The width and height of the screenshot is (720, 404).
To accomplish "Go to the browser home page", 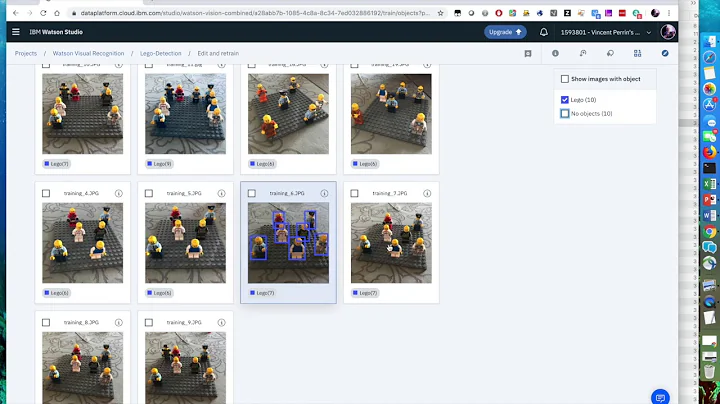I will [x=57, y=13].
